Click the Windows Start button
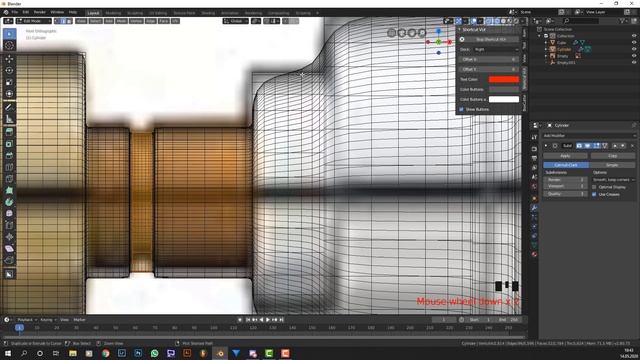 point(7,353)
